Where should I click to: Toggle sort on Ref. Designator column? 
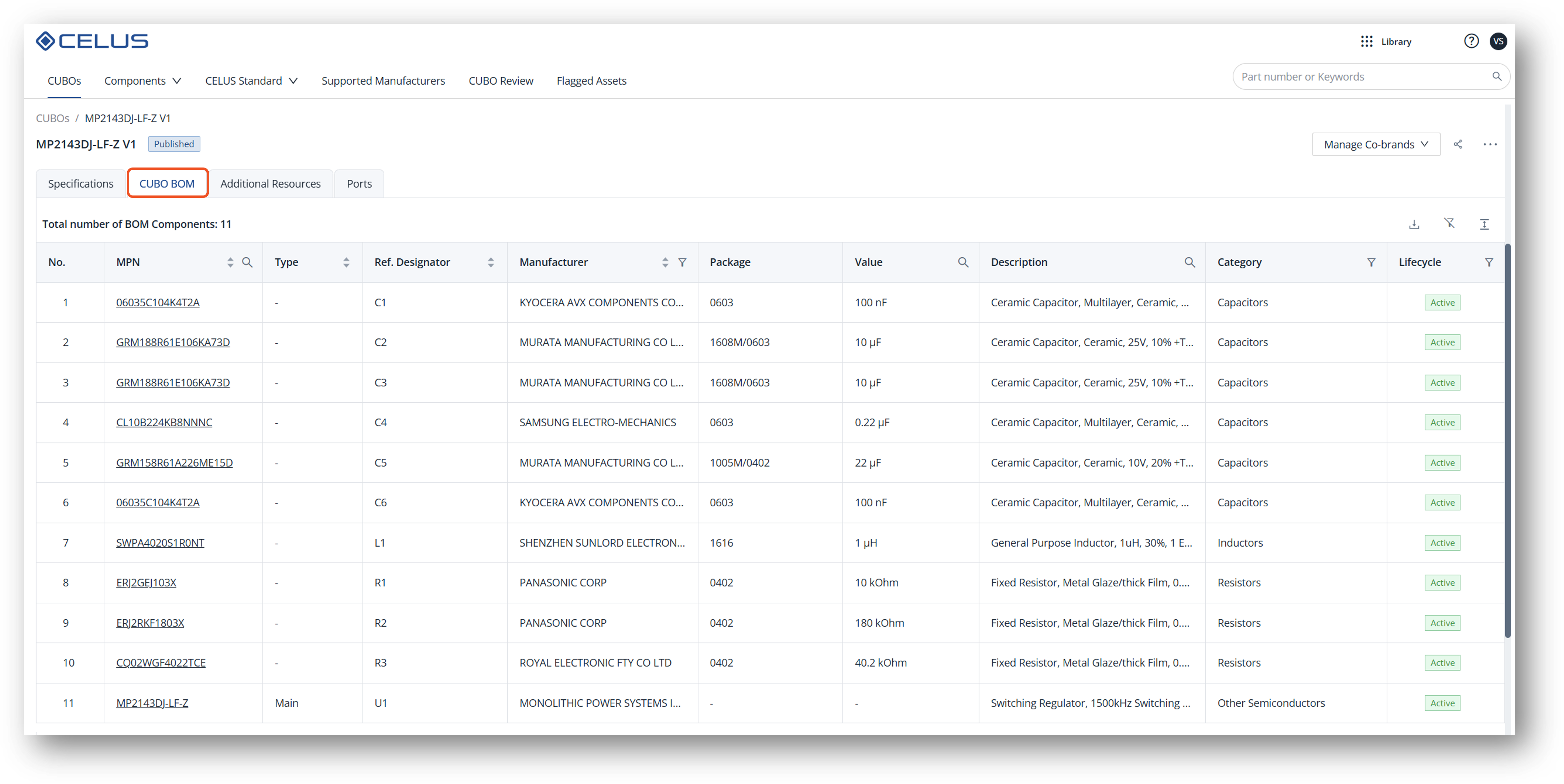[x=491, y=262]
